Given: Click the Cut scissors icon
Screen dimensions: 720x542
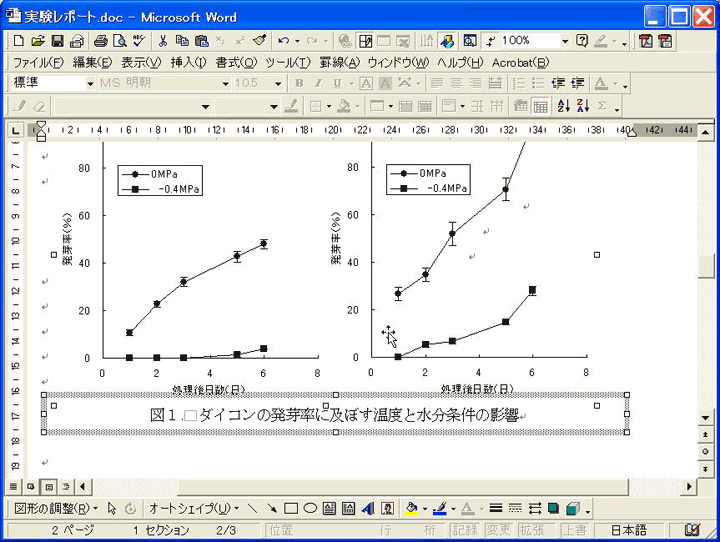Looking at the screenshot, I should click(x=162, y=41).
